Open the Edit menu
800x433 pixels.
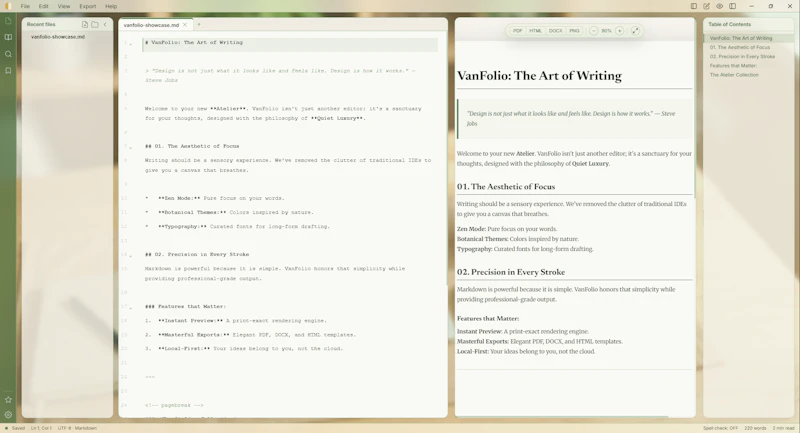coord(44,6)
